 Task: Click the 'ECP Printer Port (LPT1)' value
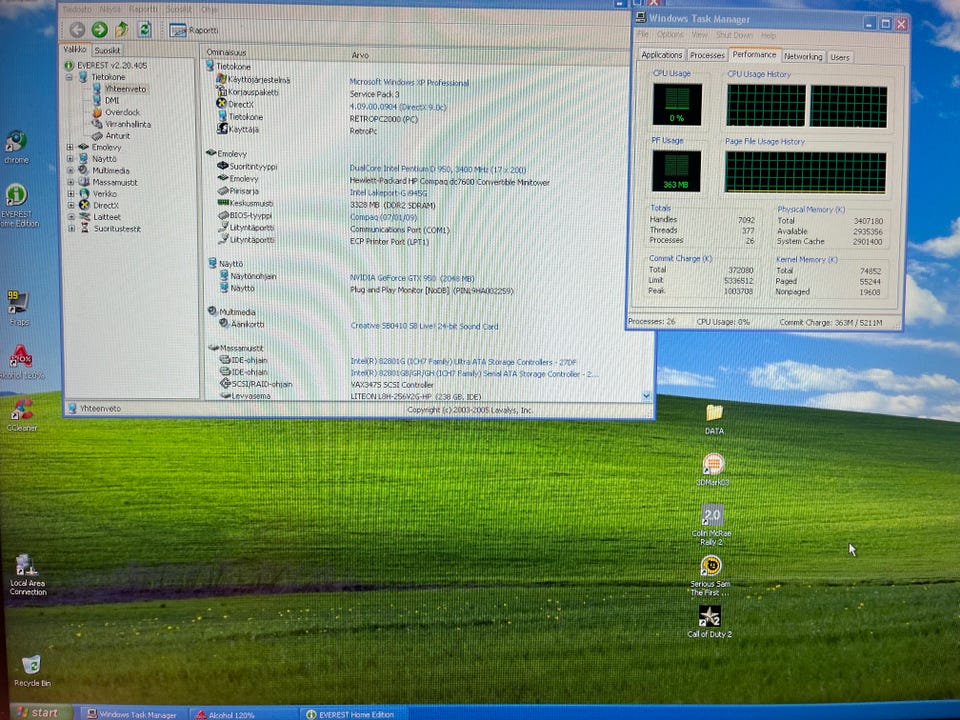389,241
